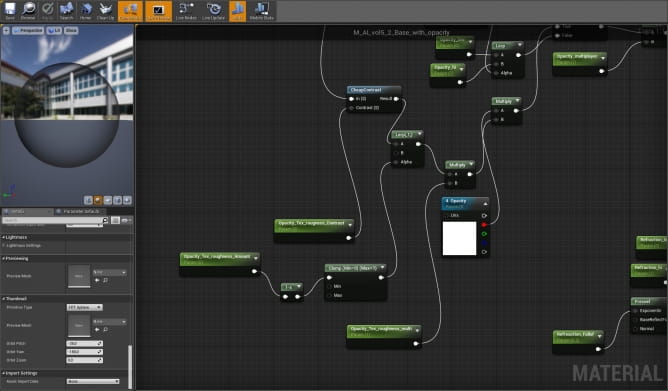Toggle the Live Preview toolbar button
Viewport: 668px width, 391px height.
(x=158, y=11)
